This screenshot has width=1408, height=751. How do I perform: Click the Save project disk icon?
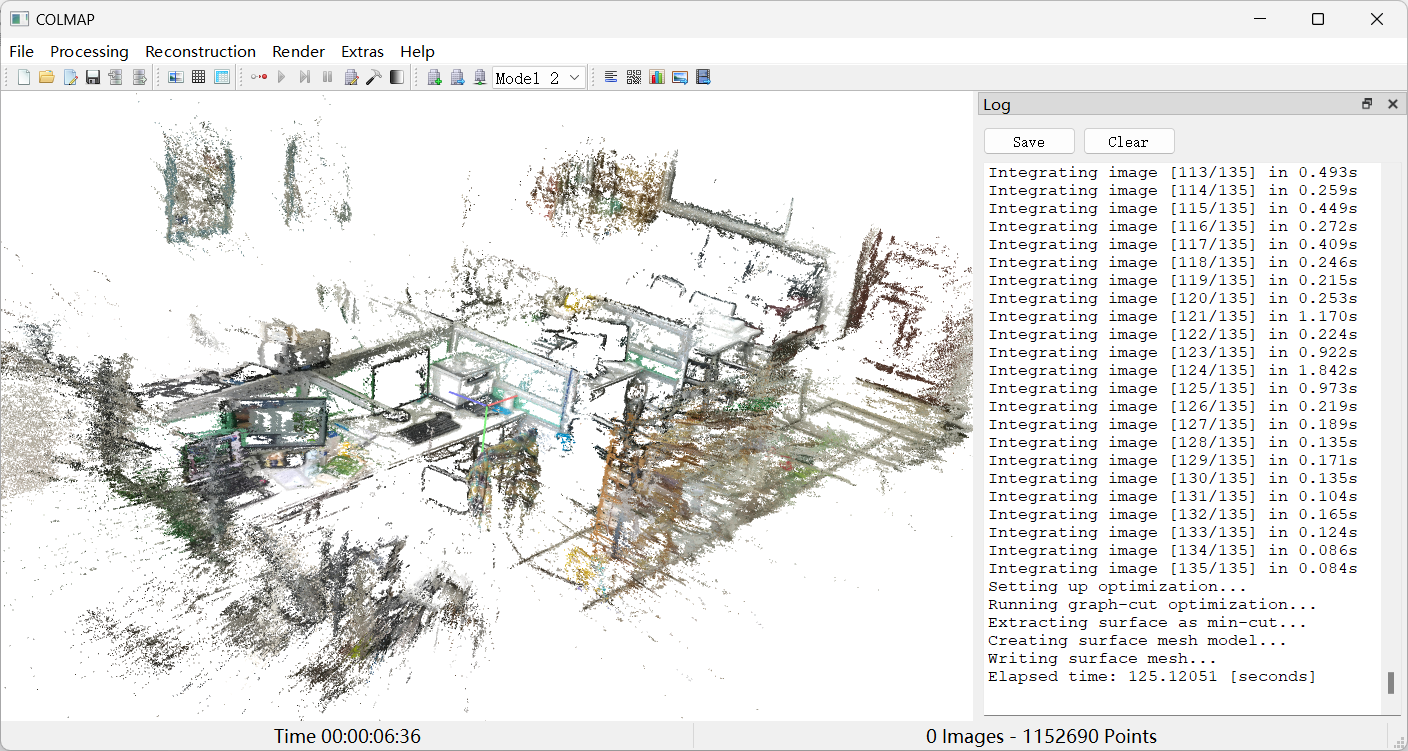click(x=93, y=77)
